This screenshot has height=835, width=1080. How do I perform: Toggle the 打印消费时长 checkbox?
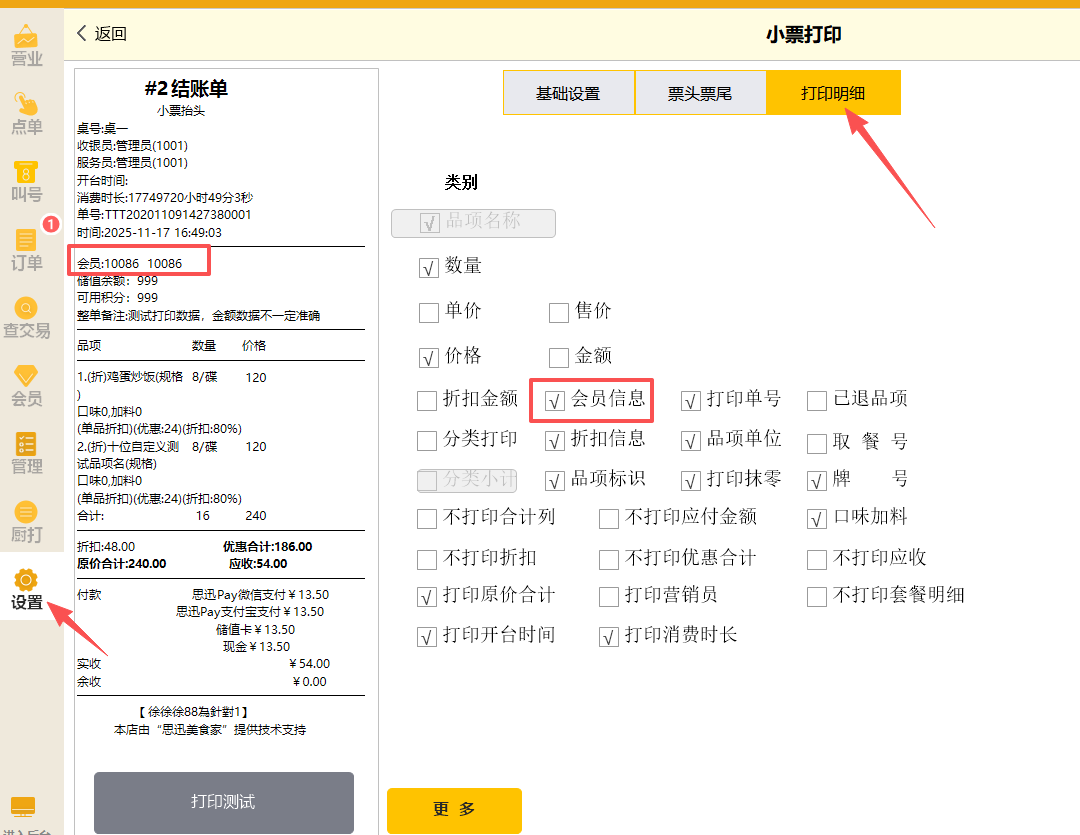(x=610, y=637)
